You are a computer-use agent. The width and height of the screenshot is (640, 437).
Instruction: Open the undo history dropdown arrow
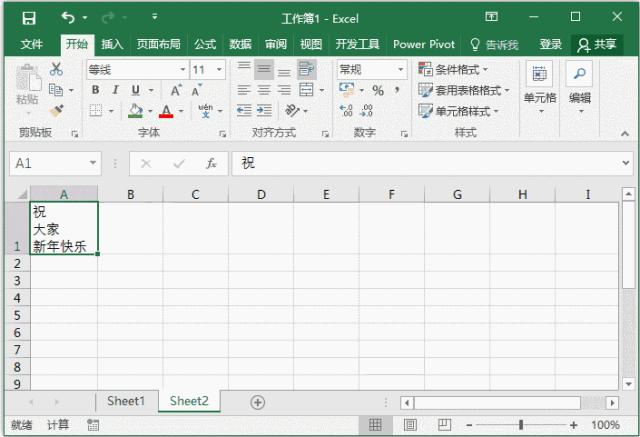pyautogui.click(x=85, y=18)
